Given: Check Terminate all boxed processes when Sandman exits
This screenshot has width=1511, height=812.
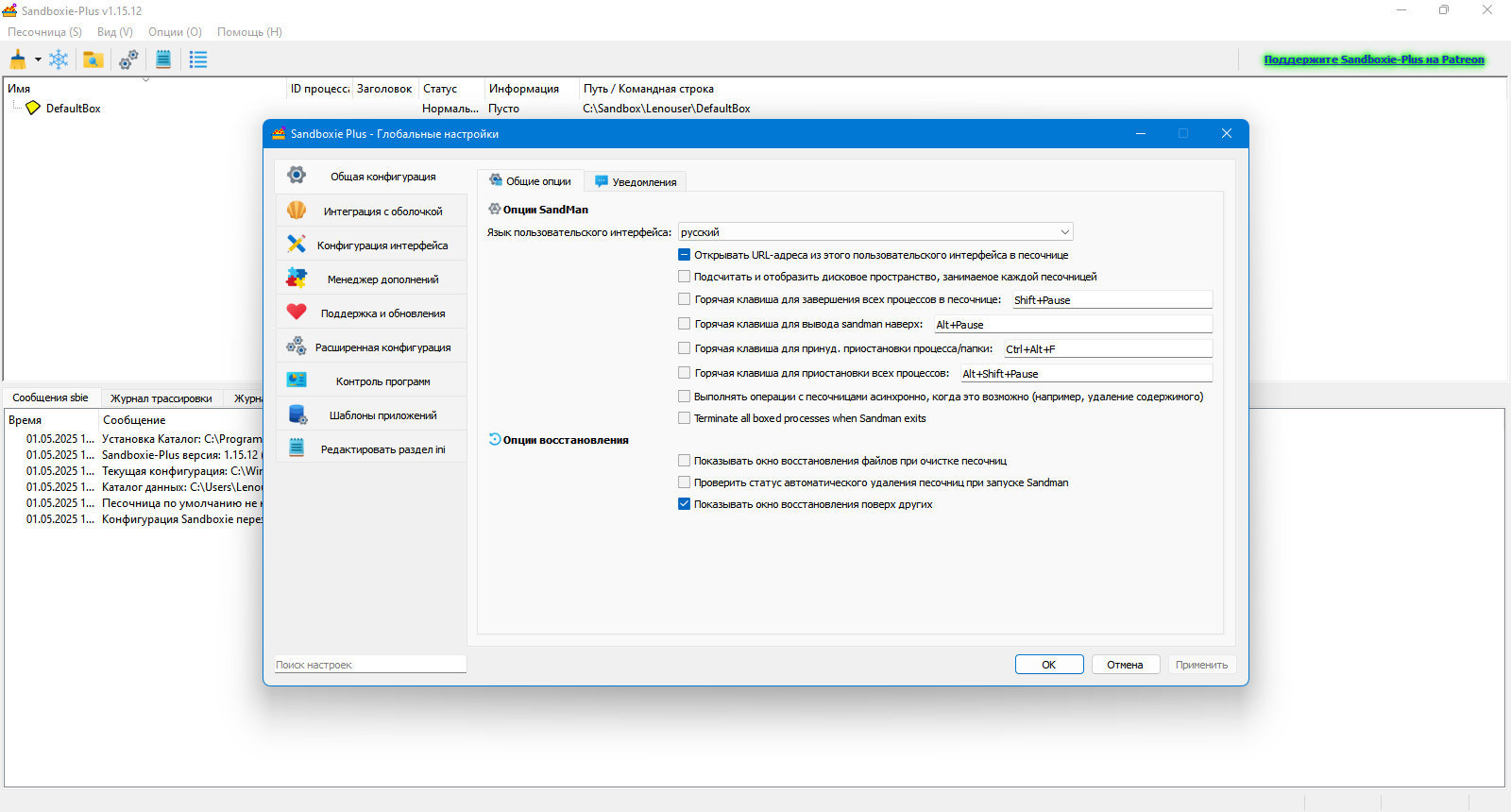Looking at the screenshot, I should click(x=684, y=418).
